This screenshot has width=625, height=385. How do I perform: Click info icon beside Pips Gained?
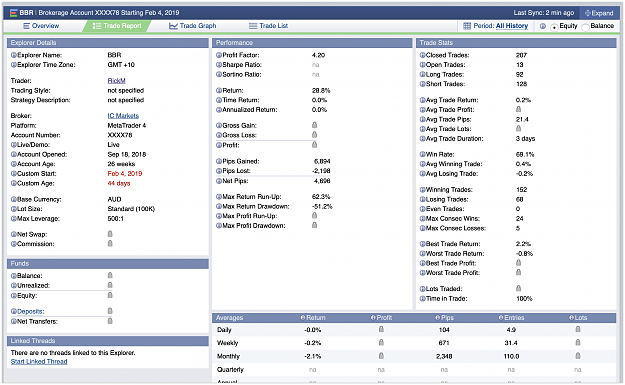click(219, 161)
